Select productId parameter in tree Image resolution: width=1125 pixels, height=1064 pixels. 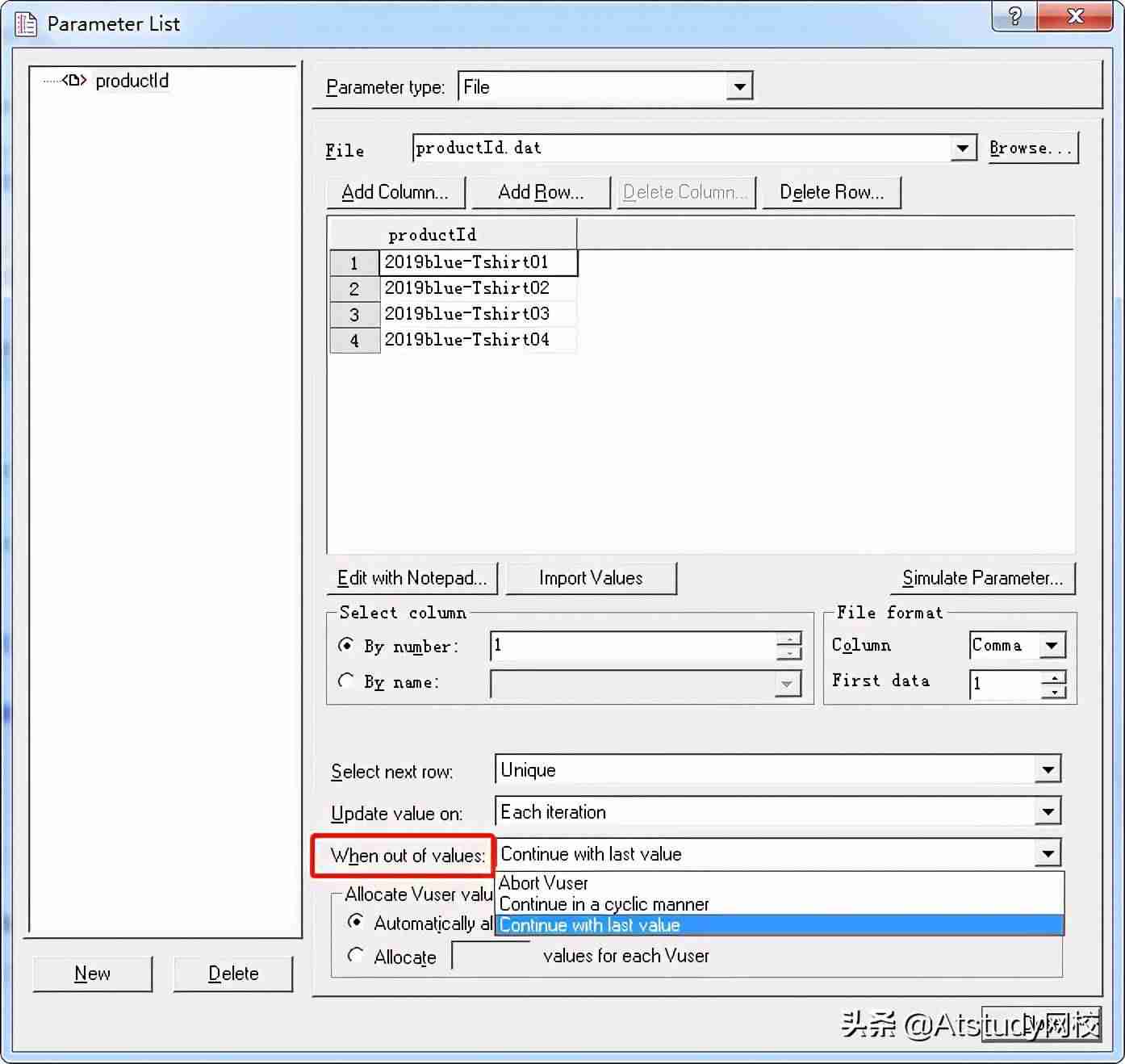[132, 81]
